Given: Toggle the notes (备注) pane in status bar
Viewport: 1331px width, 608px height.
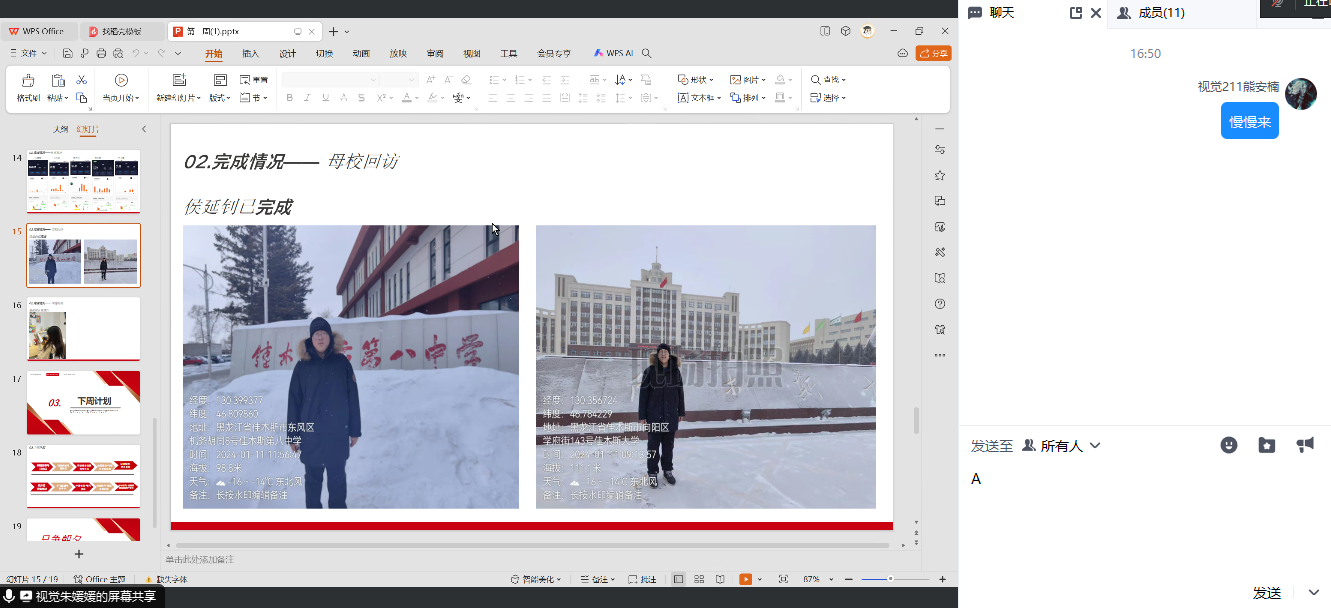Looking at the screenshot, I should [600, 579].
